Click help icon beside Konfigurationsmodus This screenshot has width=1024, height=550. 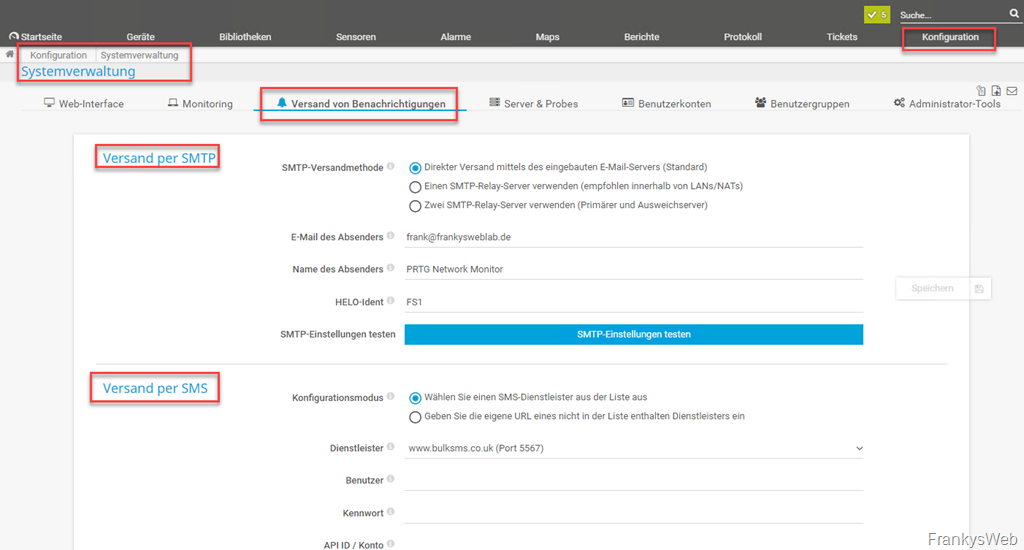coord(391,397)
